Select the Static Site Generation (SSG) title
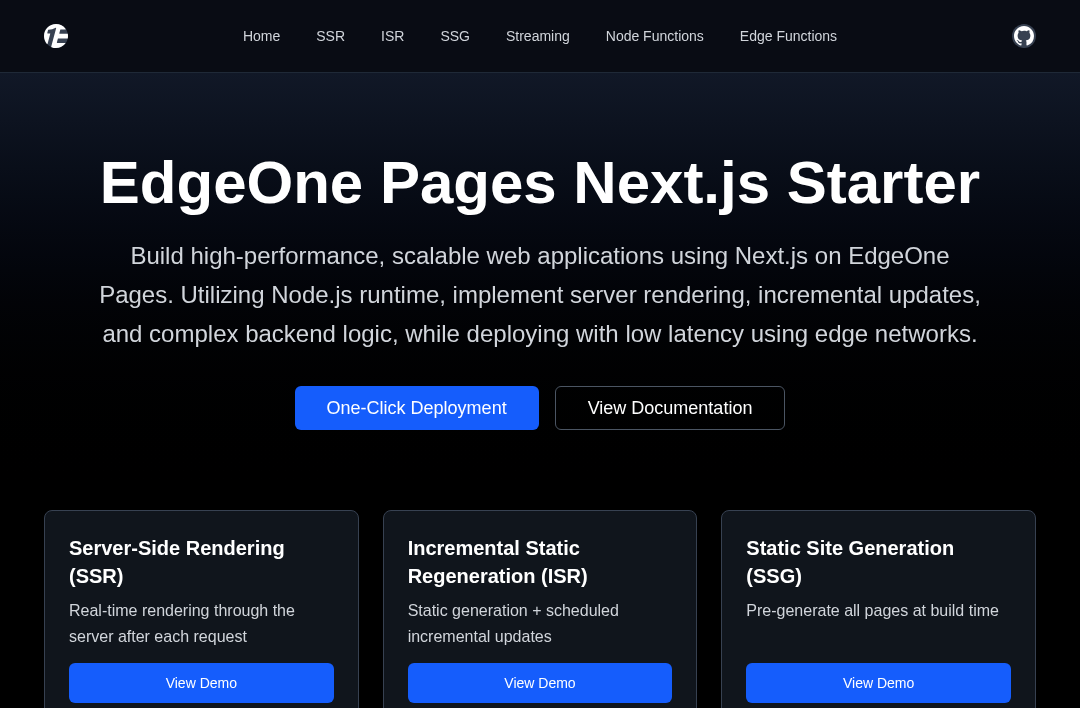This screenshot has height=708, width=1080. pos(850,562)
